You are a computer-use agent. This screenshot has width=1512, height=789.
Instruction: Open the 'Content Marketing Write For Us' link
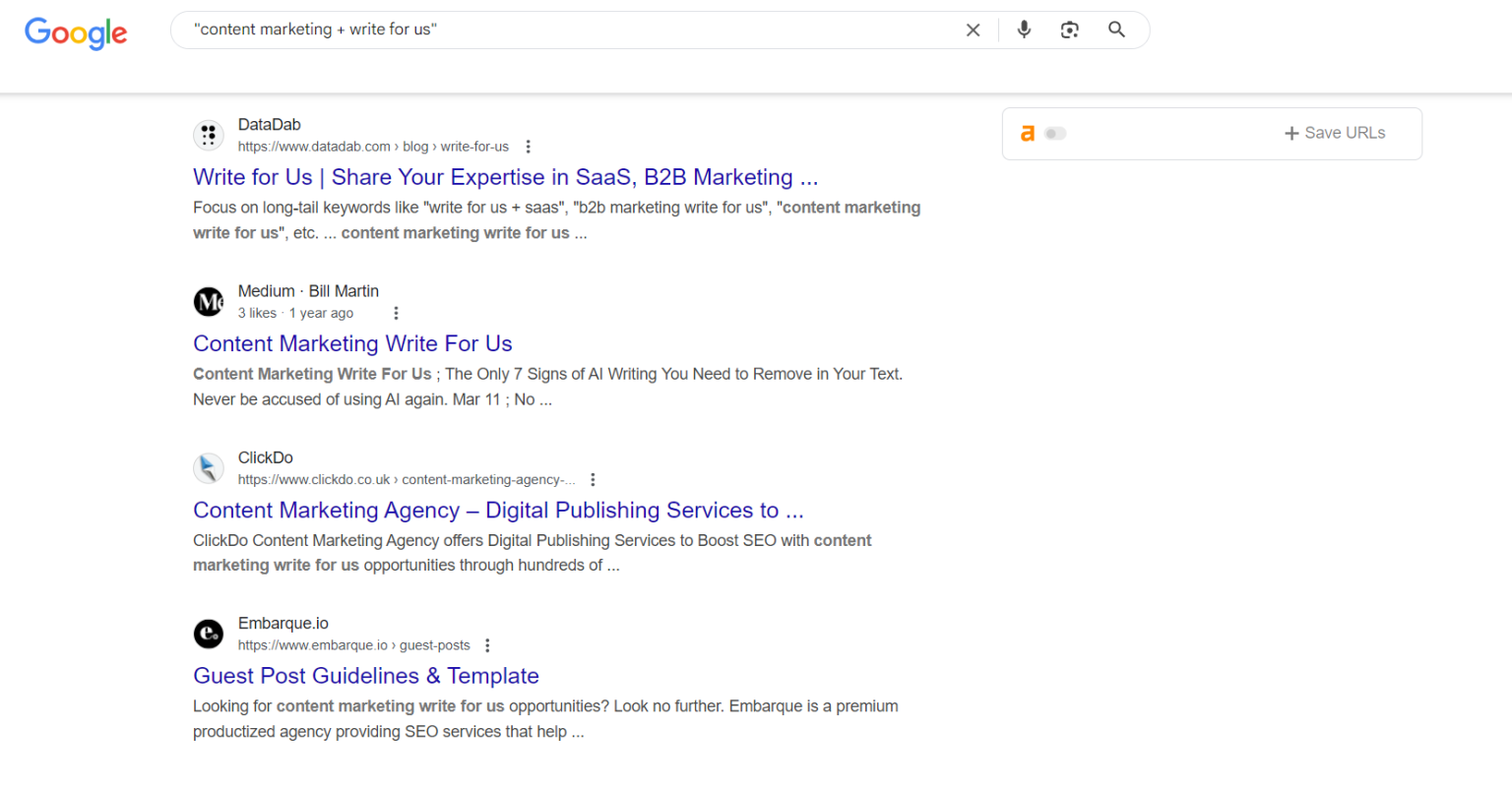(x=352, y=344)
